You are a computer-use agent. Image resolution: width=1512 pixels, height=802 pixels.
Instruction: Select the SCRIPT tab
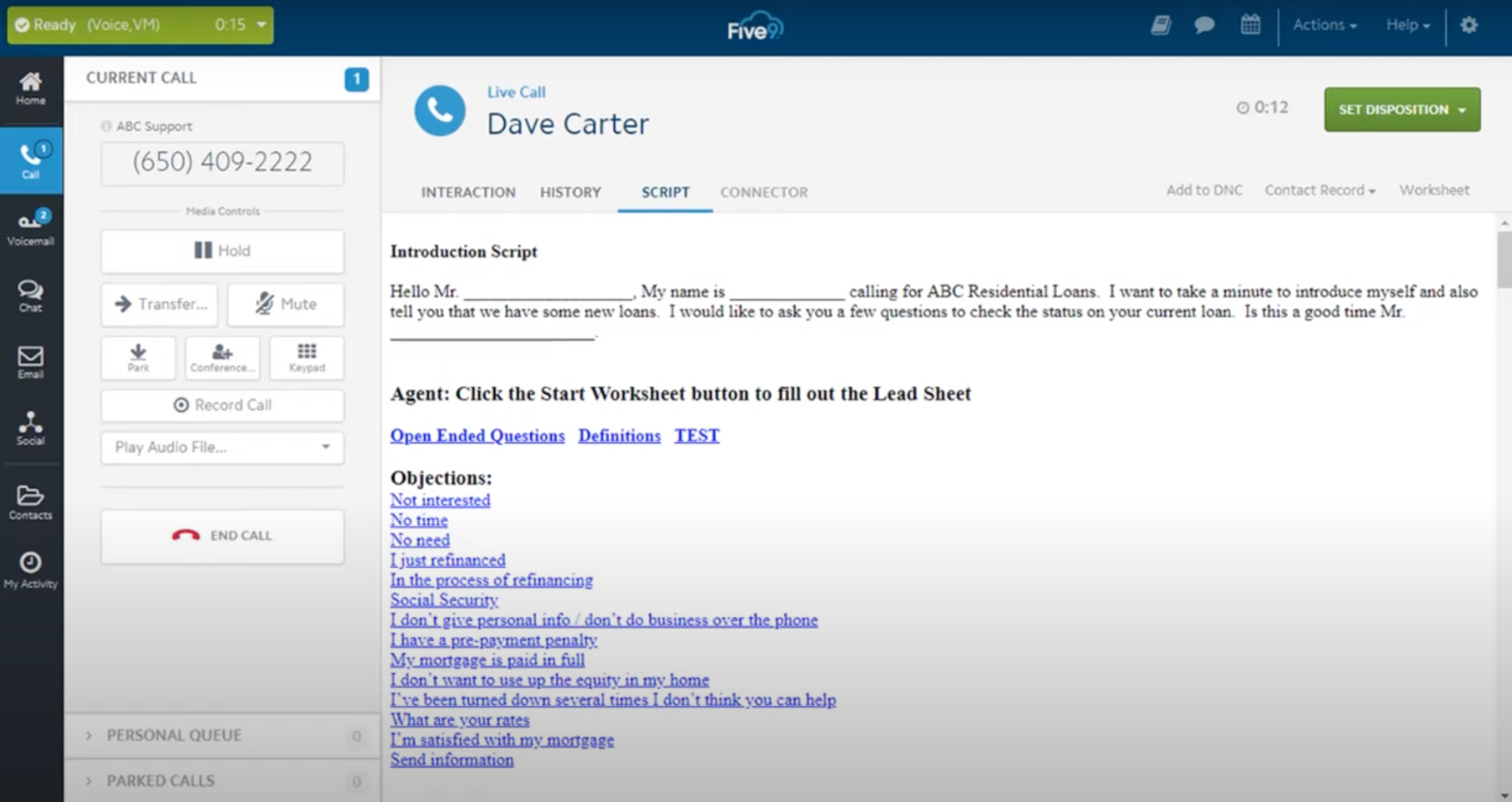click(x=665, y=193)
